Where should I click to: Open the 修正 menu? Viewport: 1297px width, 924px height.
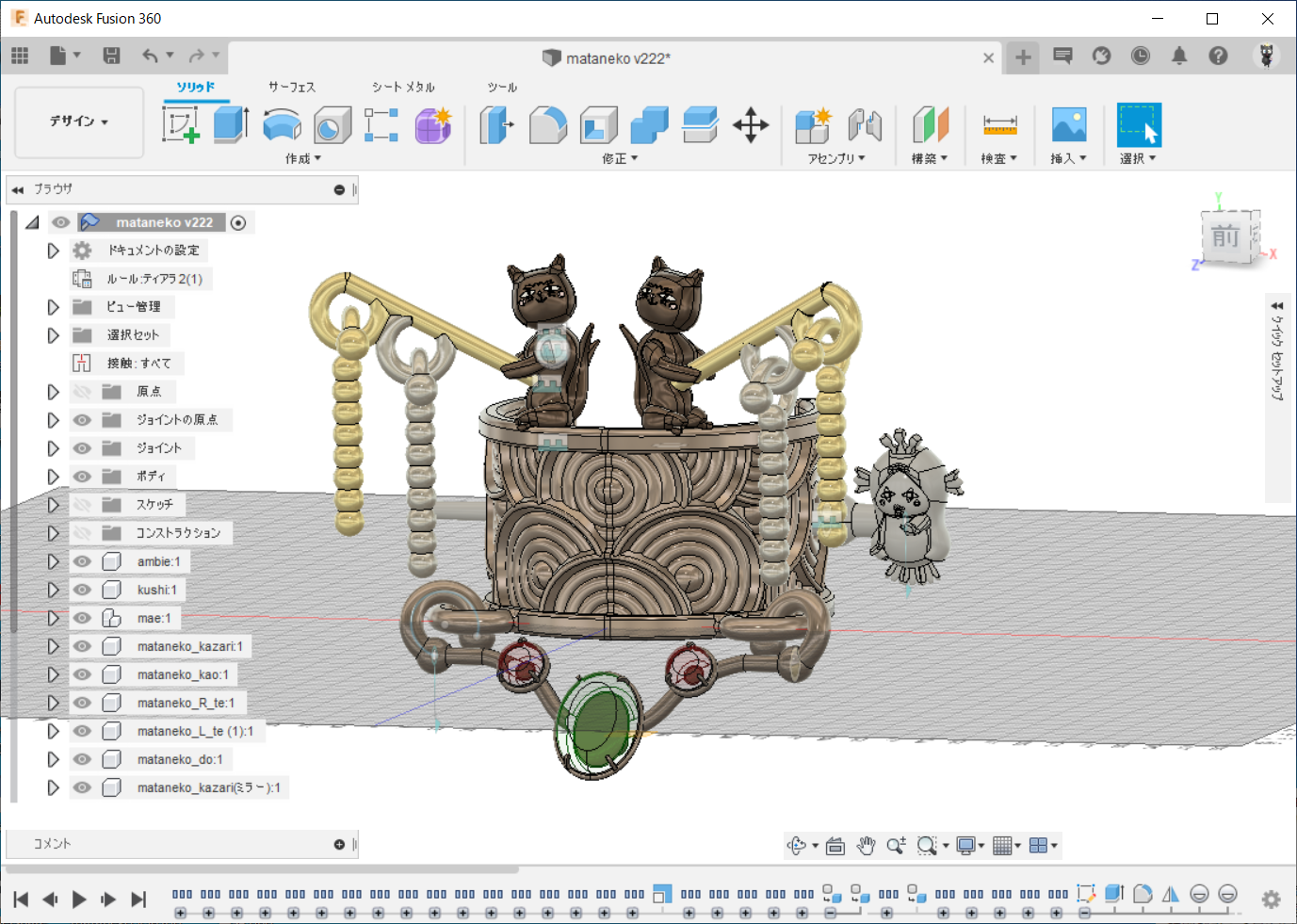coord(620,158)
